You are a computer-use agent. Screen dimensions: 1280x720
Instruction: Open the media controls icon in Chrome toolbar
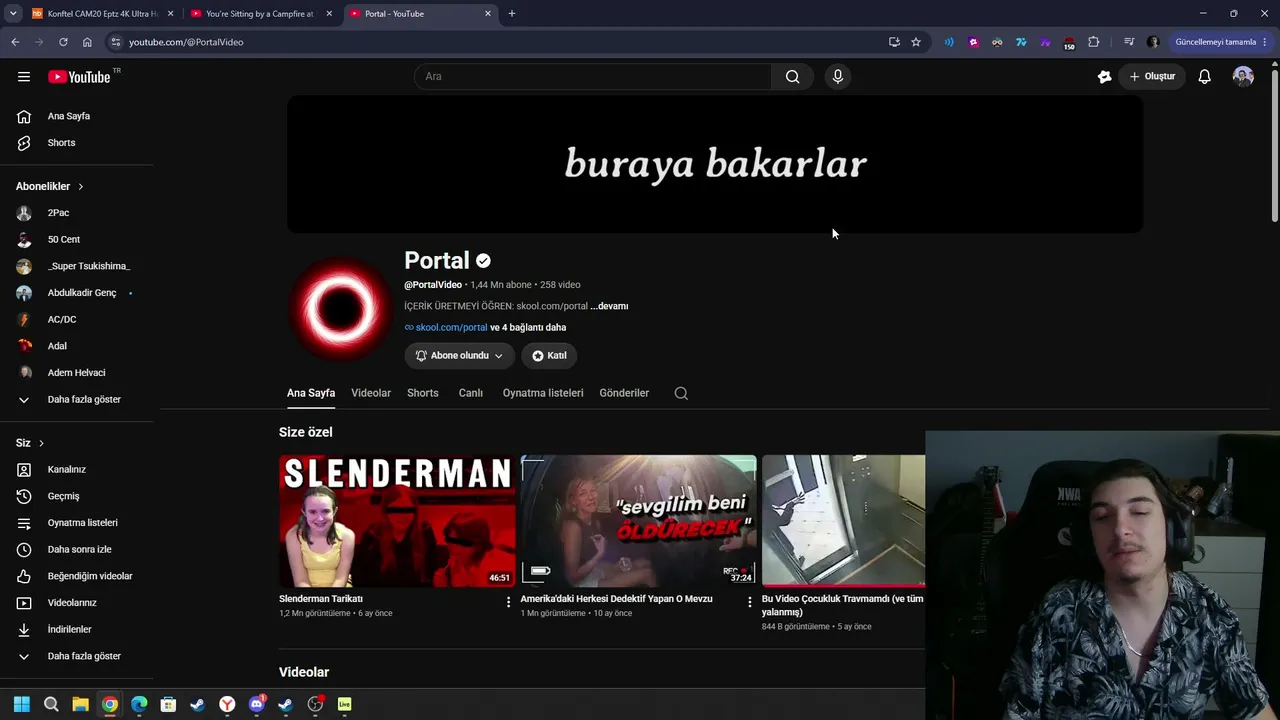click(1129, 42)
